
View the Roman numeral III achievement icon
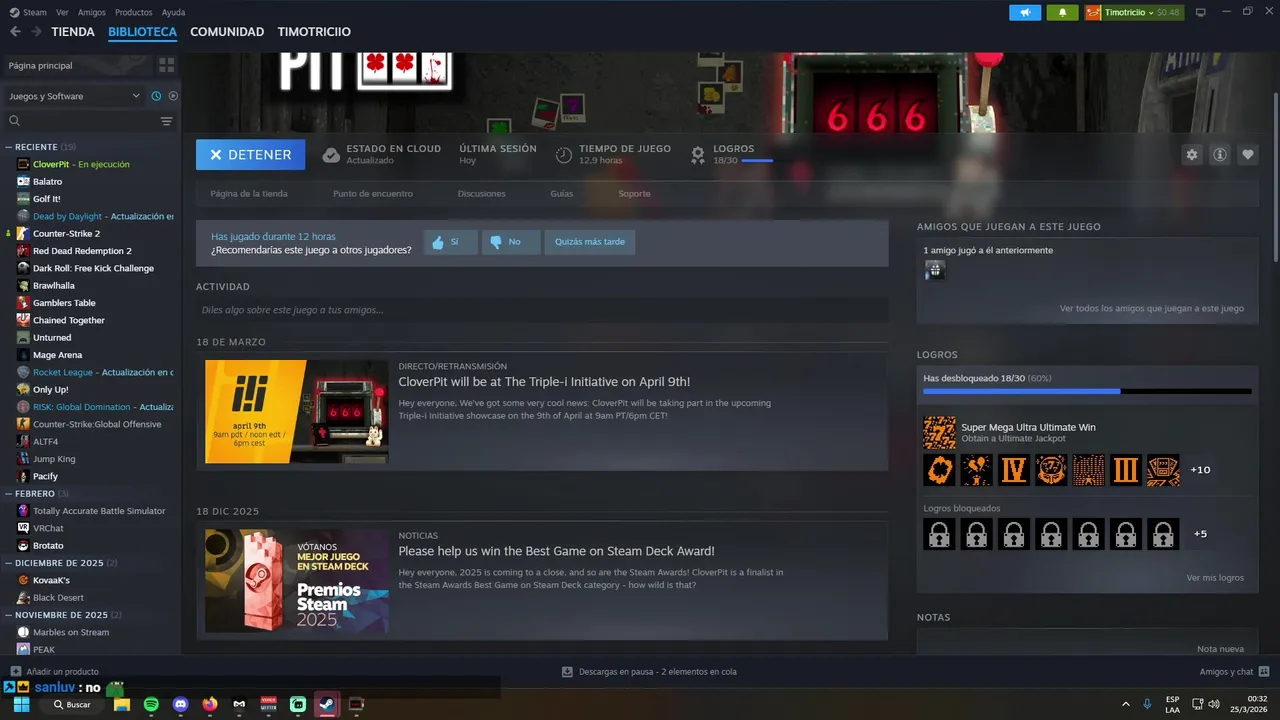click(x=1125, y=470)
